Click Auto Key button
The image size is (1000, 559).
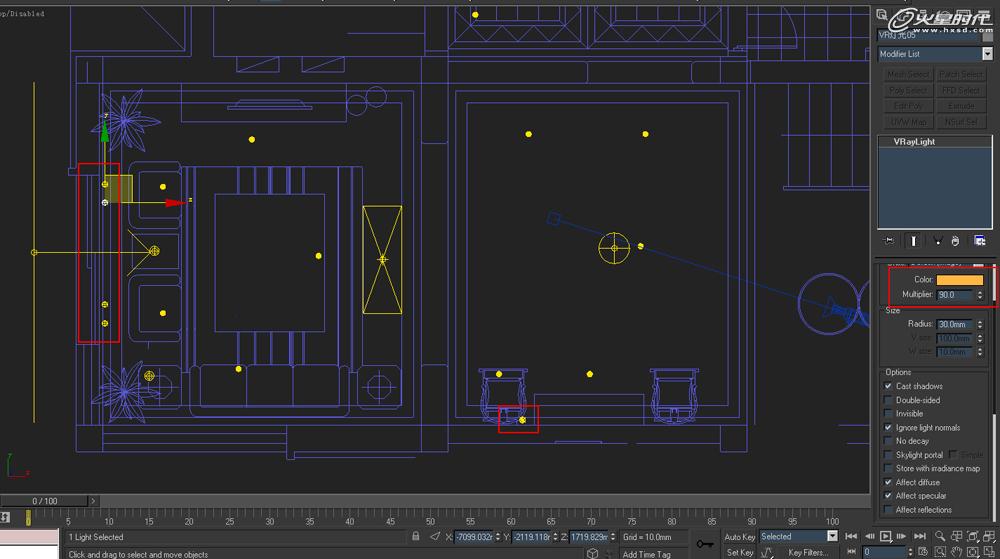pyautogui.click(x=739, y=537)
